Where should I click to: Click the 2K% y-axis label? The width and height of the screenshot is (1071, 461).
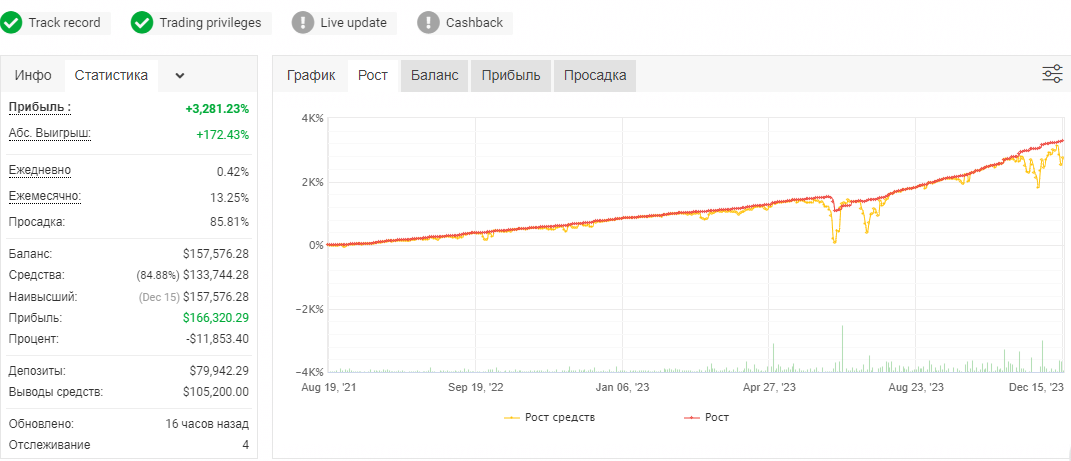[312, 182]
